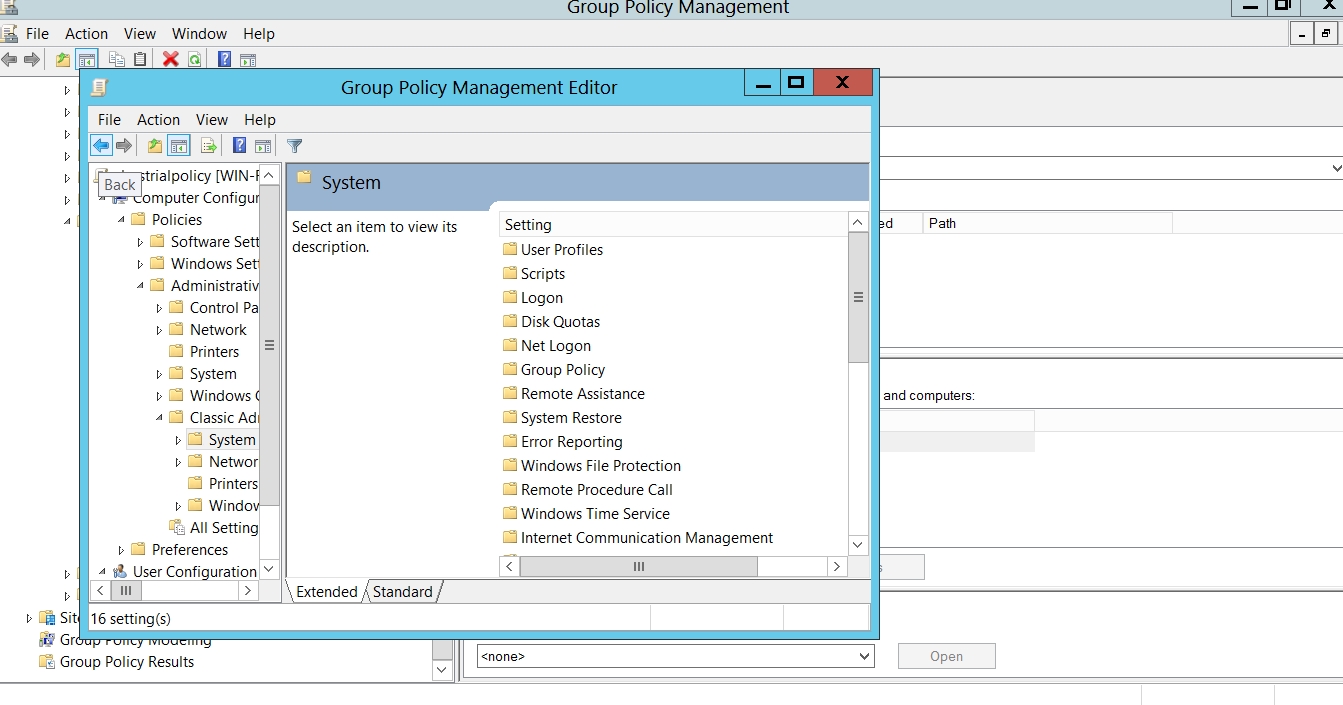Click the Copy icon in main toolbar
Image resolution: width=1343 pixels, height=705 pixels.
(x=117, y=59)
